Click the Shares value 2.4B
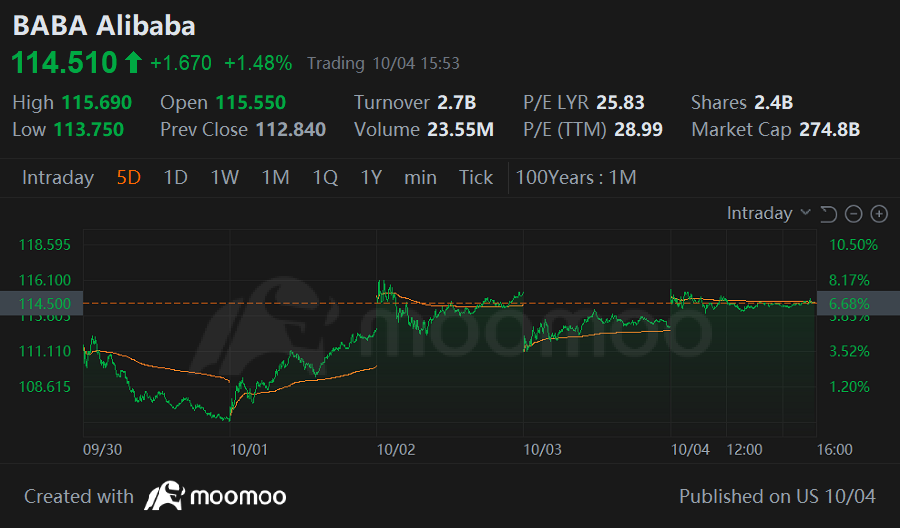This screenshot has height=528, width=900. pyautogui.click(x=774, y=103)
